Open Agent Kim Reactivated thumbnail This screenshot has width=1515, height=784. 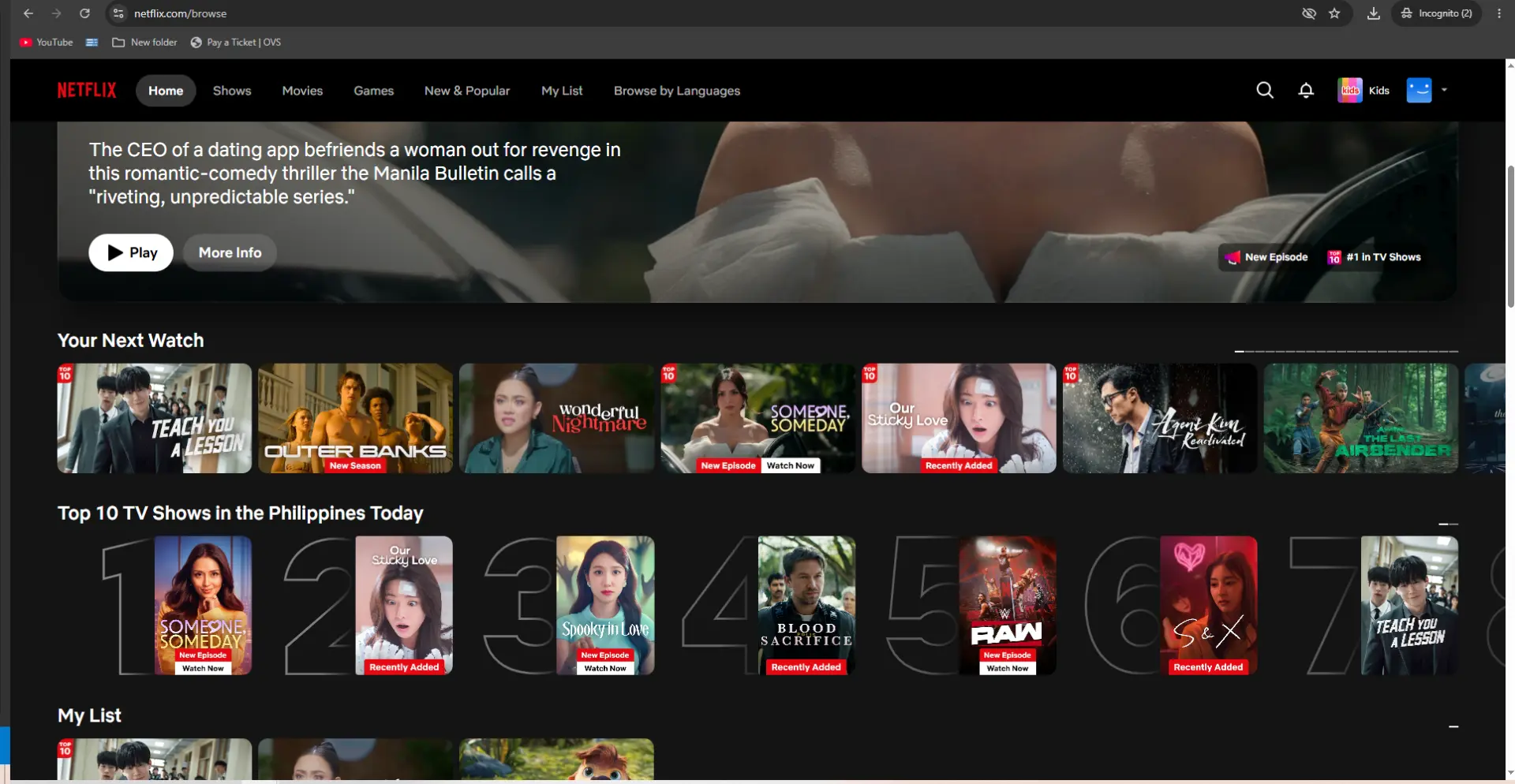click(1160, 418)
